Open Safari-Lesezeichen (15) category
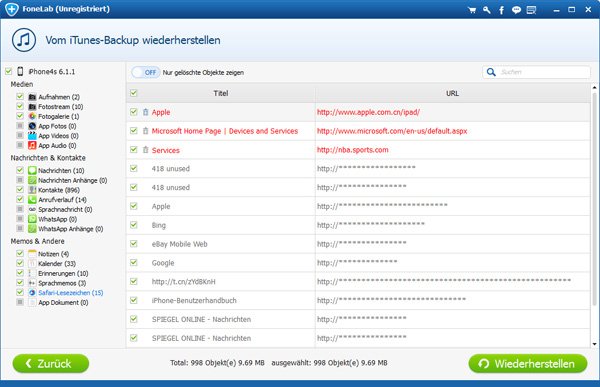Image resolution: width=600 pixels, height=387 pixels. (71, 292)
